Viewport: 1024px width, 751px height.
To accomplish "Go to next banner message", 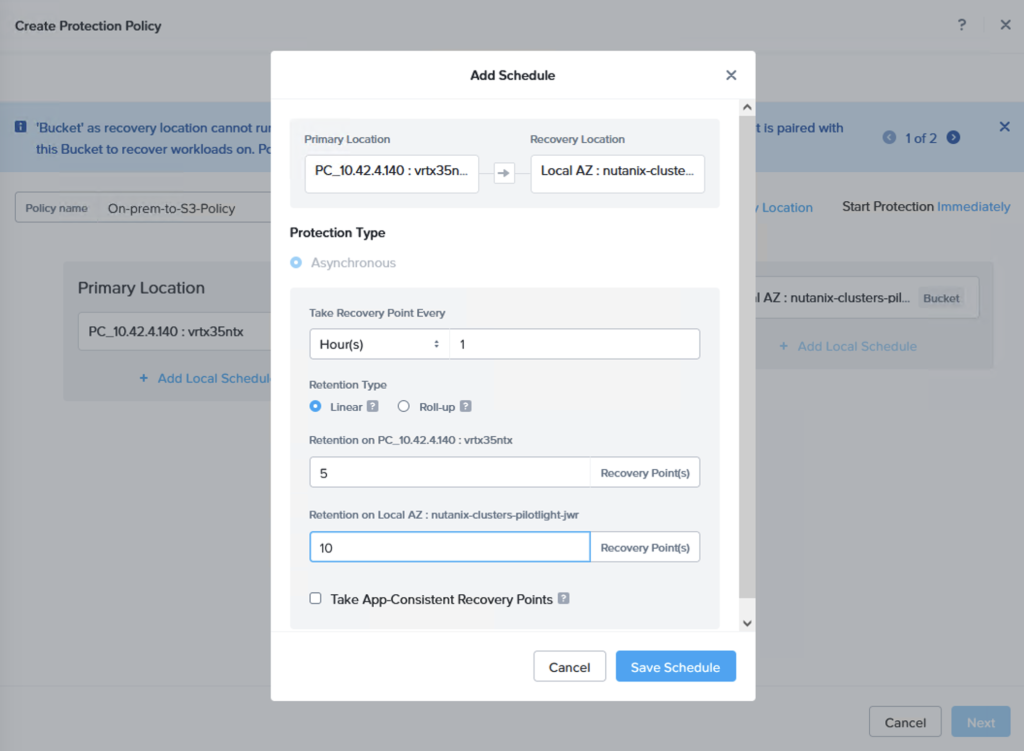I will [953, 137].
